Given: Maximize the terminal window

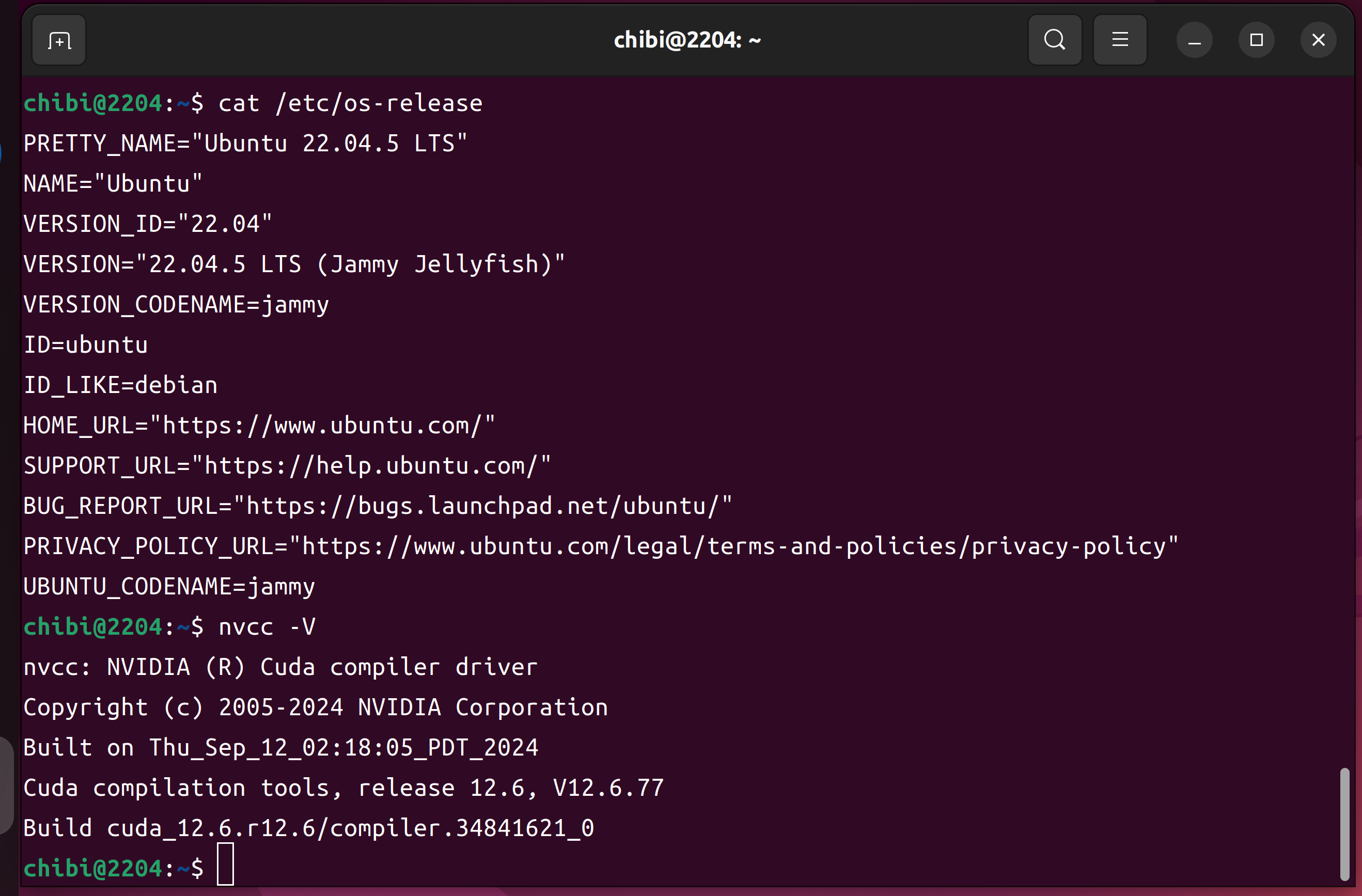Looking at the screenshot, I should point(1256,40).
